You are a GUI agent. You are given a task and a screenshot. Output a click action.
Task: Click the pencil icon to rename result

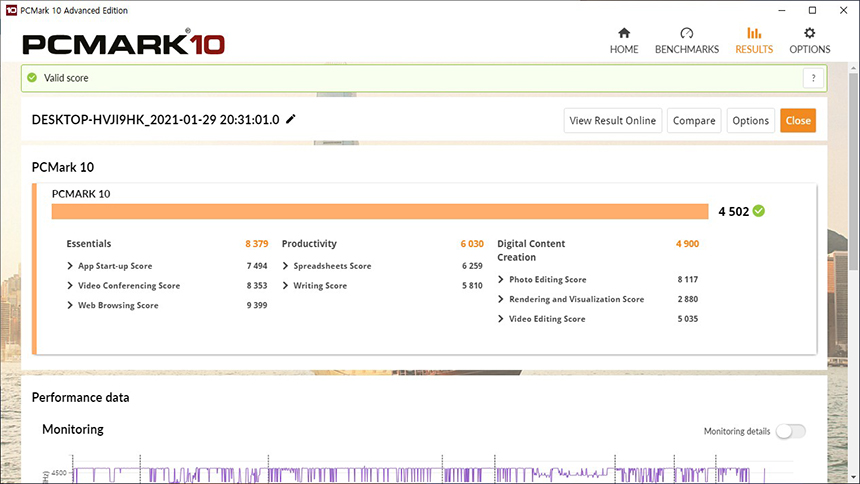coord(291,119)
